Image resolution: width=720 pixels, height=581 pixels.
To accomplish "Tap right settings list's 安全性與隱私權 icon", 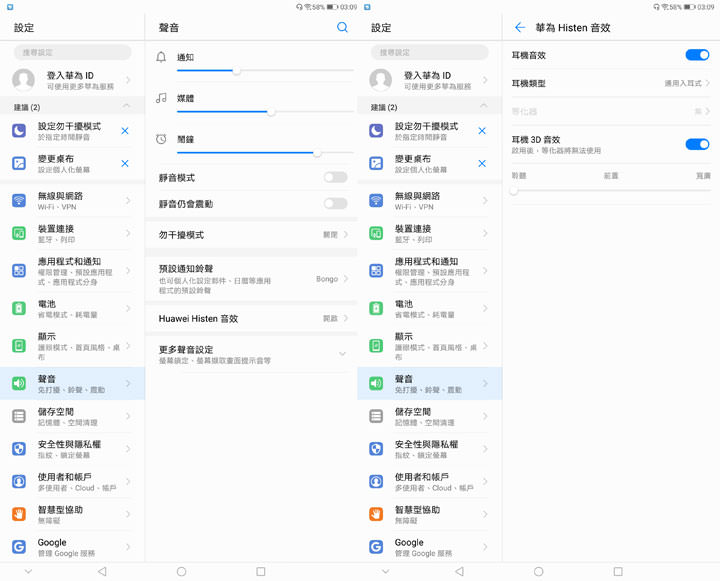I will click(376, 449).
